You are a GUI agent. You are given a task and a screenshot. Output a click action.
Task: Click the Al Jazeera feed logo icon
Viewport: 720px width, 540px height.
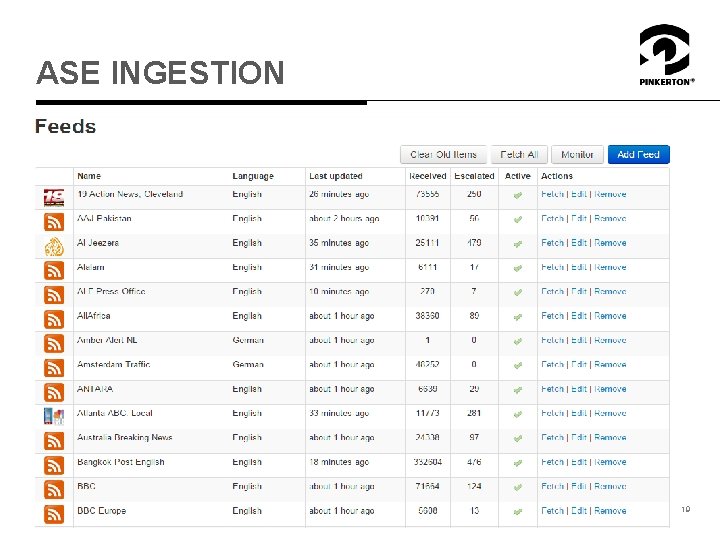54,246
